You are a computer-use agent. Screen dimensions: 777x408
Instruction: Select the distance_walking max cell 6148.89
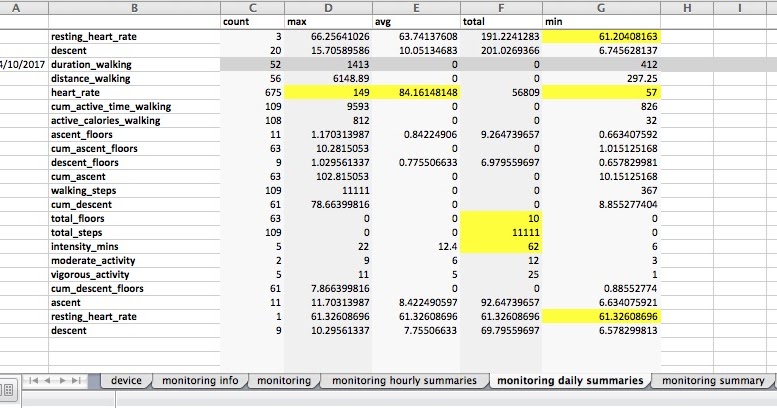tap(328, 78)
